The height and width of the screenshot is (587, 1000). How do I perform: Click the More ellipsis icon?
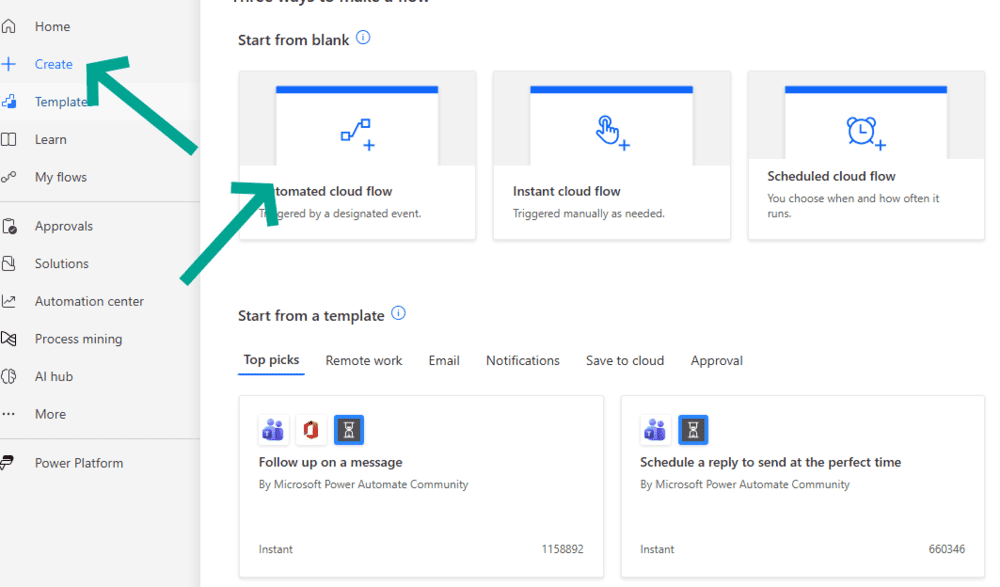click(8, 414)
